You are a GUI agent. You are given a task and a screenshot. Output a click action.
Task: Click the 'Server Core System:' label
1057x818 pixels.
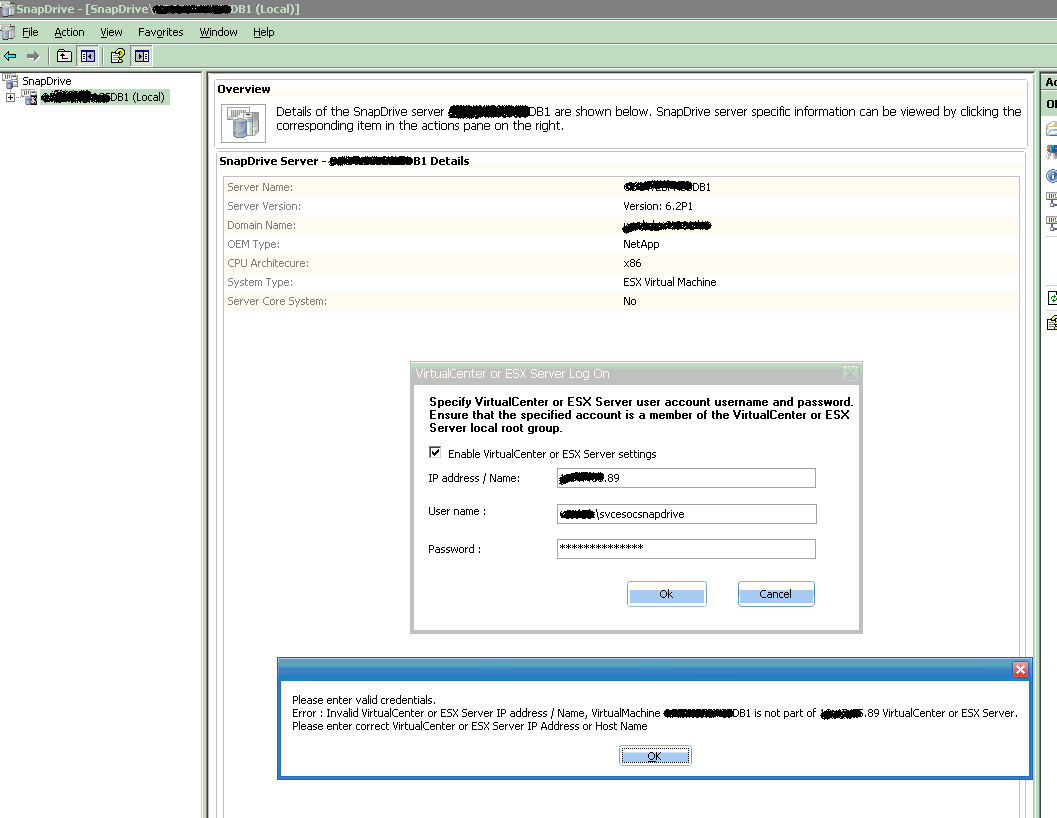pos(277,301)
